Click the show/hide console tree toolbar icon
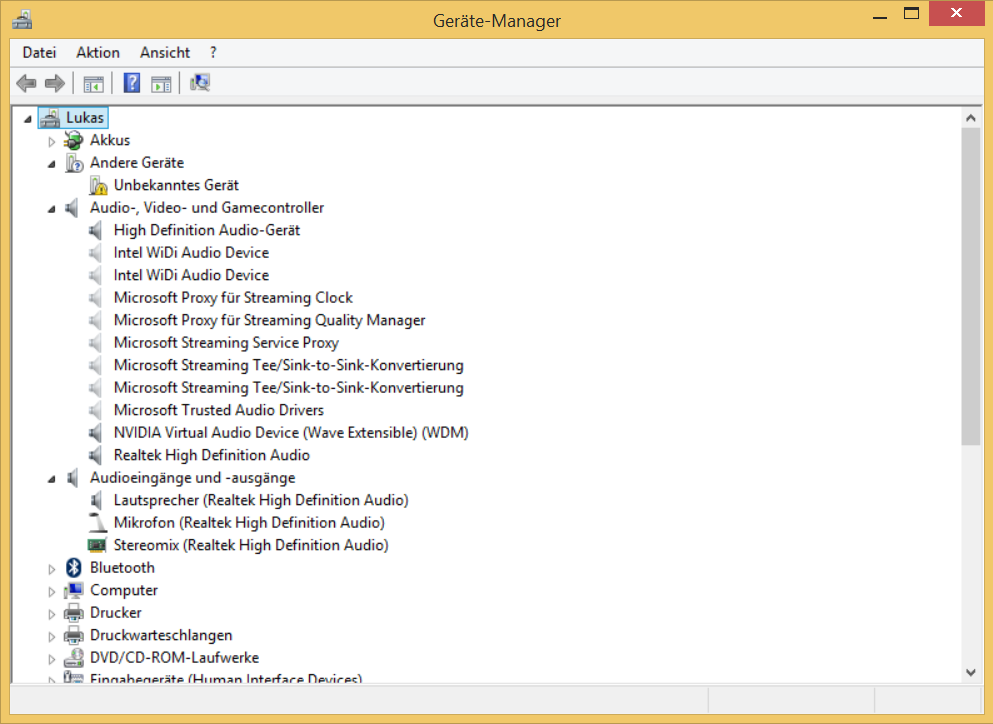Viewport: 993px width, 724px height. click(x=94, y=84)
